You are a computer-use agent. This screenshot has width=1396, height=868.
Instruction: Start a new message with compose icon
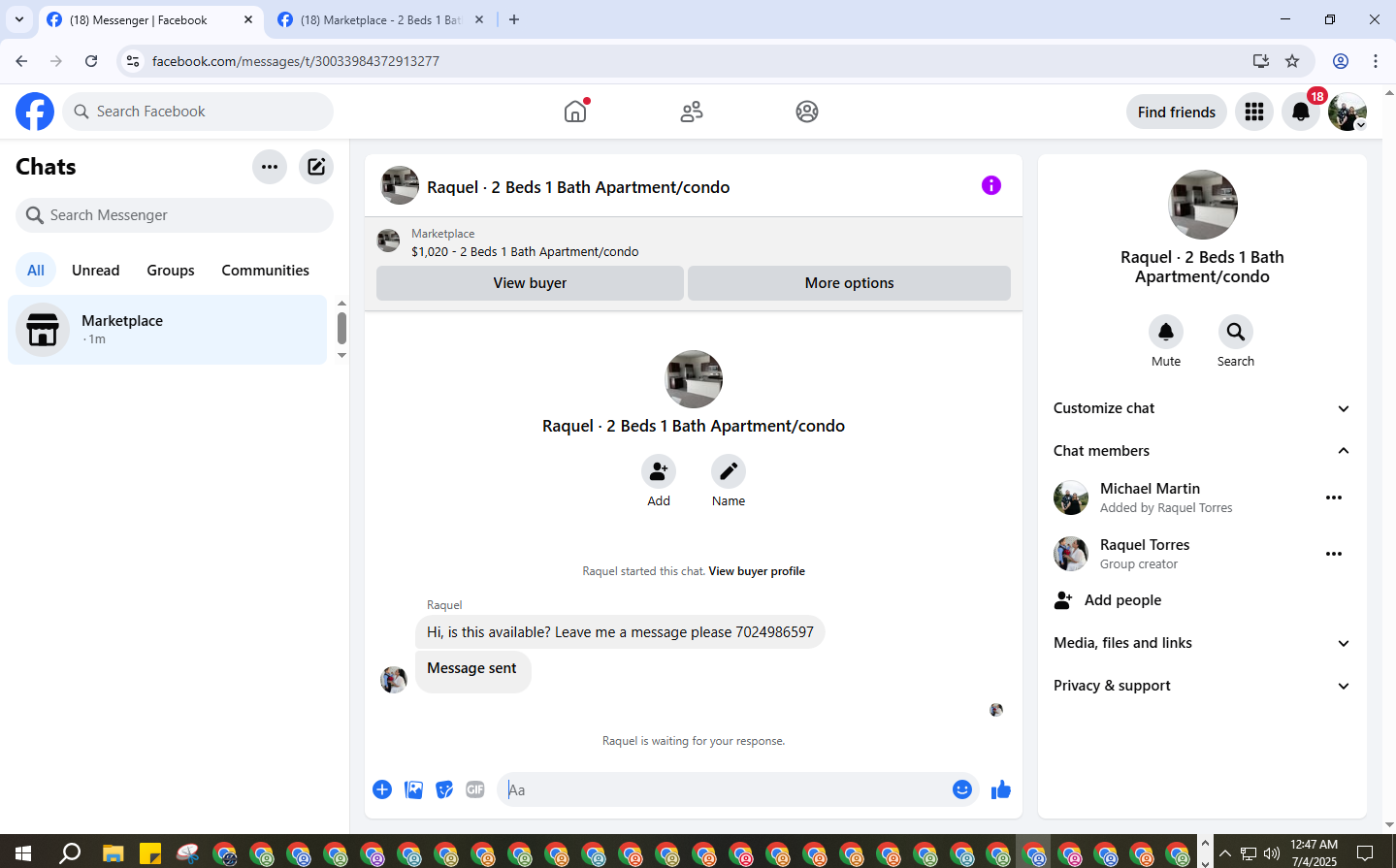(x=316, y=167)
